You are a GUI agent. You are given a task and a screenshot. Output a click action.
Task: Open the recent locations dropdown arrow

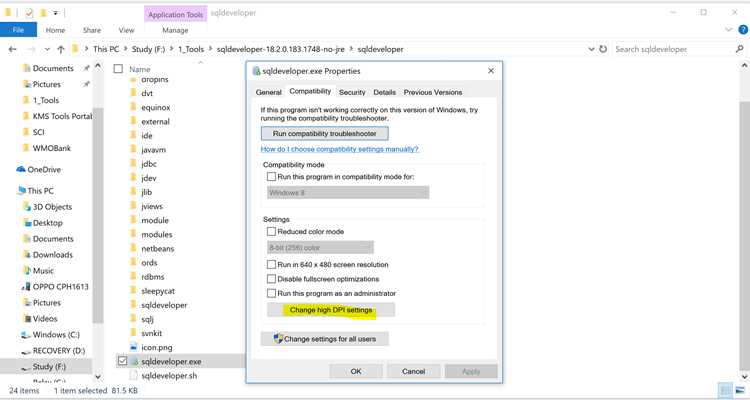coord(47,49)
